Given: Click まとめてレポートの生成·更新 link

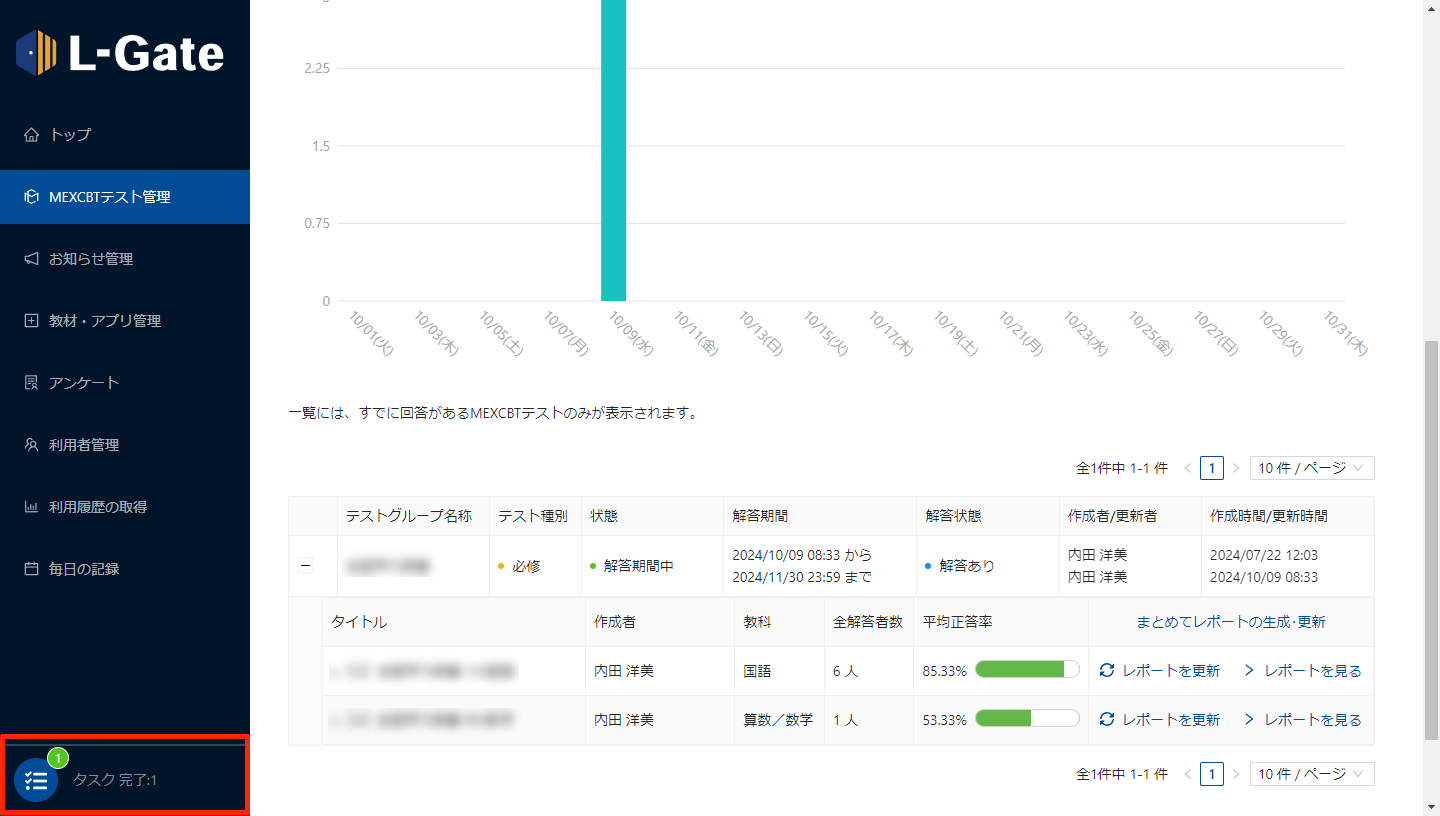Looking at the screenshot, I should coord(1230,622).
